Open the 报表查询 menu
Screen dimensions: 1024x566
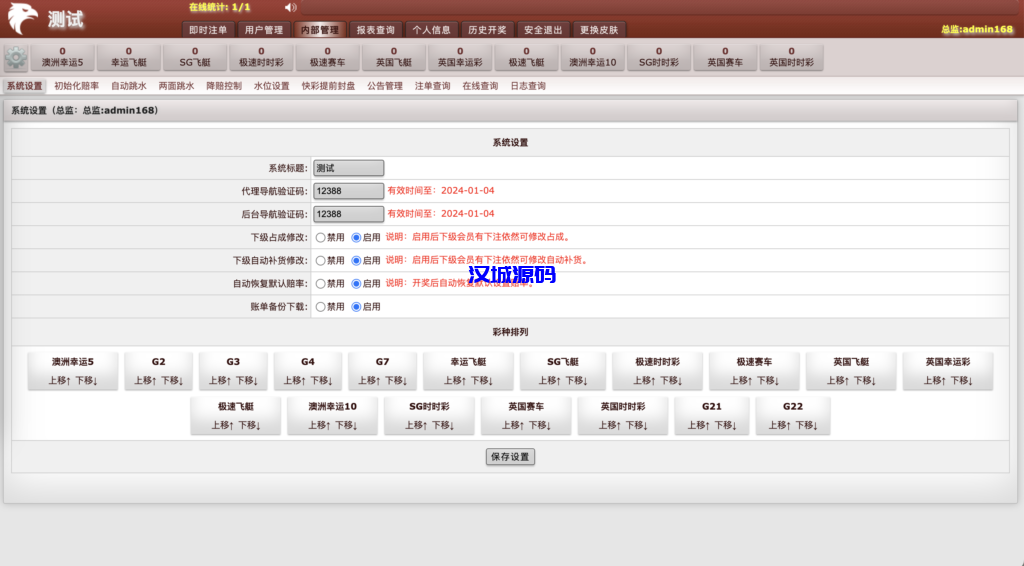376,29
